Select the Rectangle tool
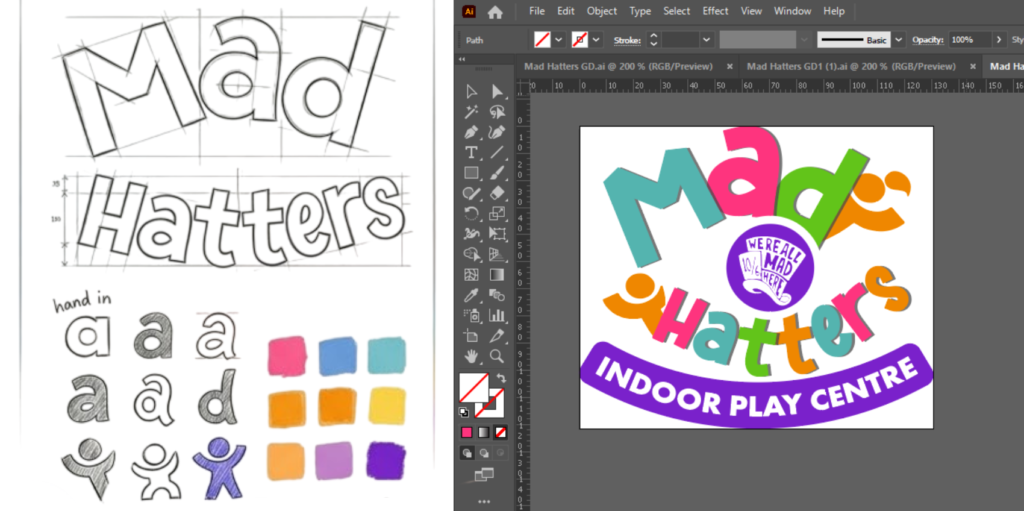1024x511 pixels. pos(471,173)
